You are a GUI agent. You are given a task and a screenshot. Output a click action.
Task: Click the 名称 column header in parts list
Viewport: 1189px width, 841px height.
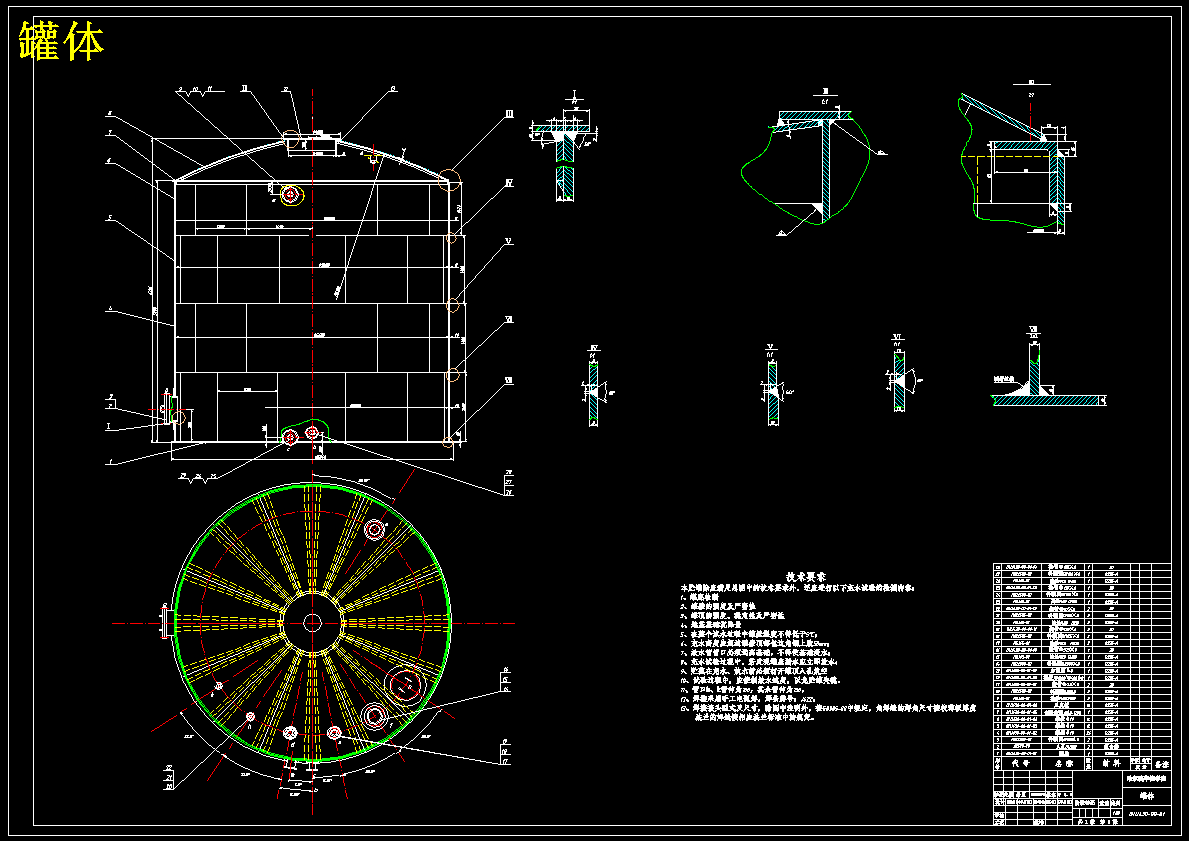click(1064, 763)
